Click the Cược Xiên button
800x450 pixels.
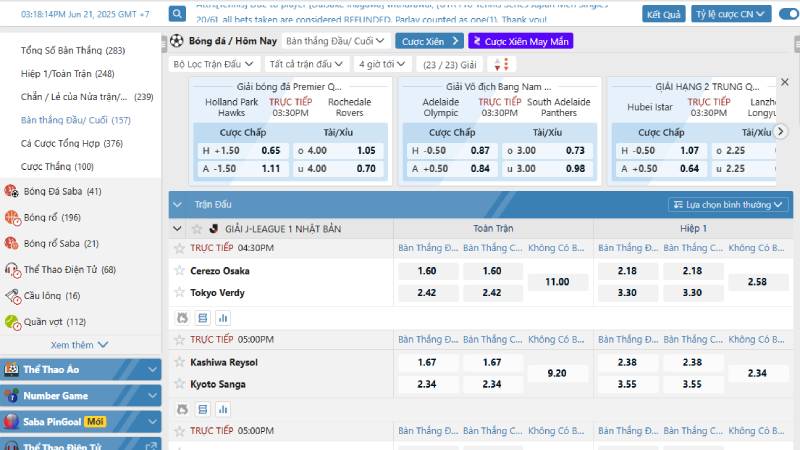(430, 41)
